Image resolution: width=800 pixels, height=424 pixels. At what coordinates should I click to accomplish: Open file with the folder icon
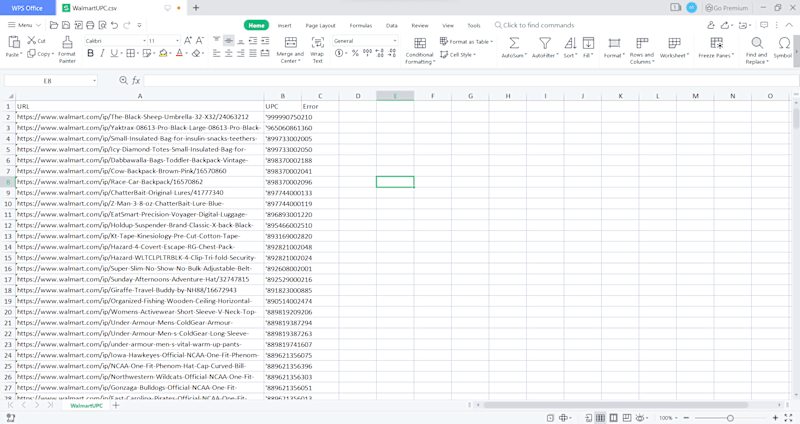point(54,25)
